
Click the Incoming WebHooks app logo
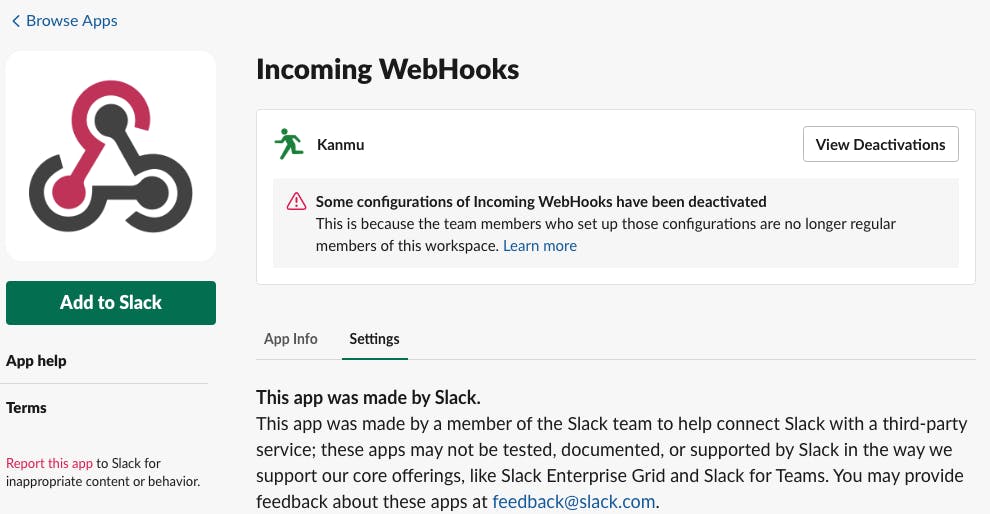111,156
